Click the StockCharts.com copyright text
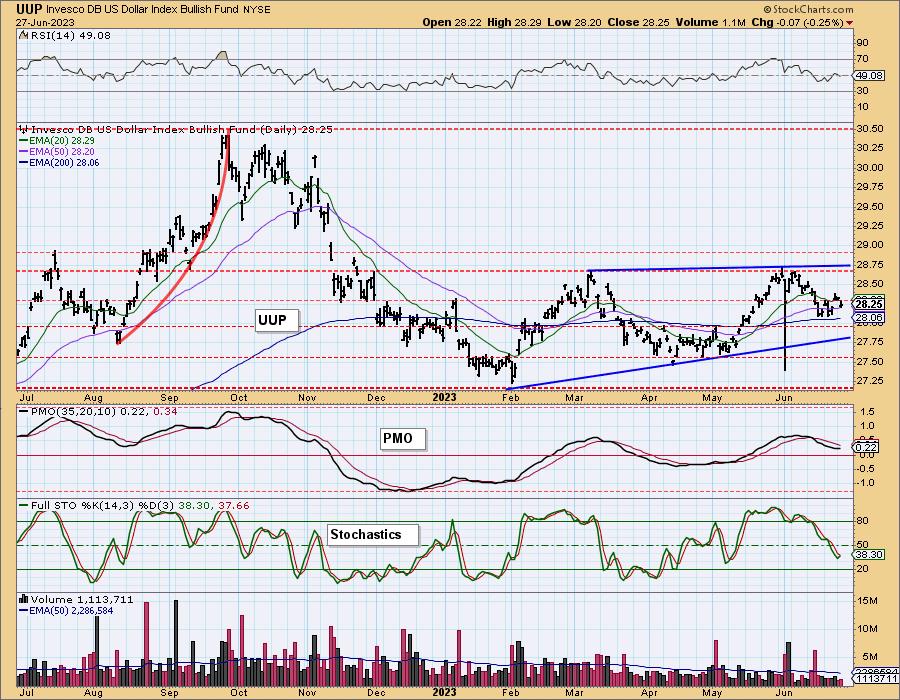Viewport: 900px width, 700px height. [x=808, y=9]
